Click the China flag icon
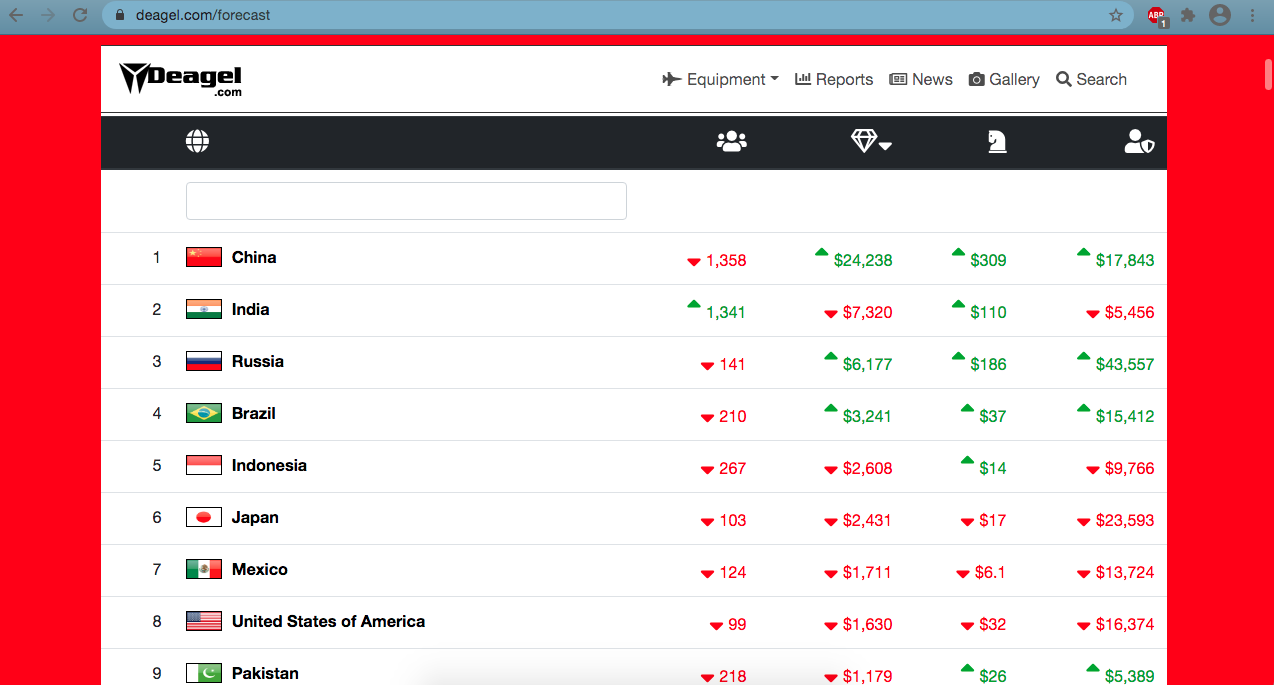1274x685 pixels. (204, 257)
